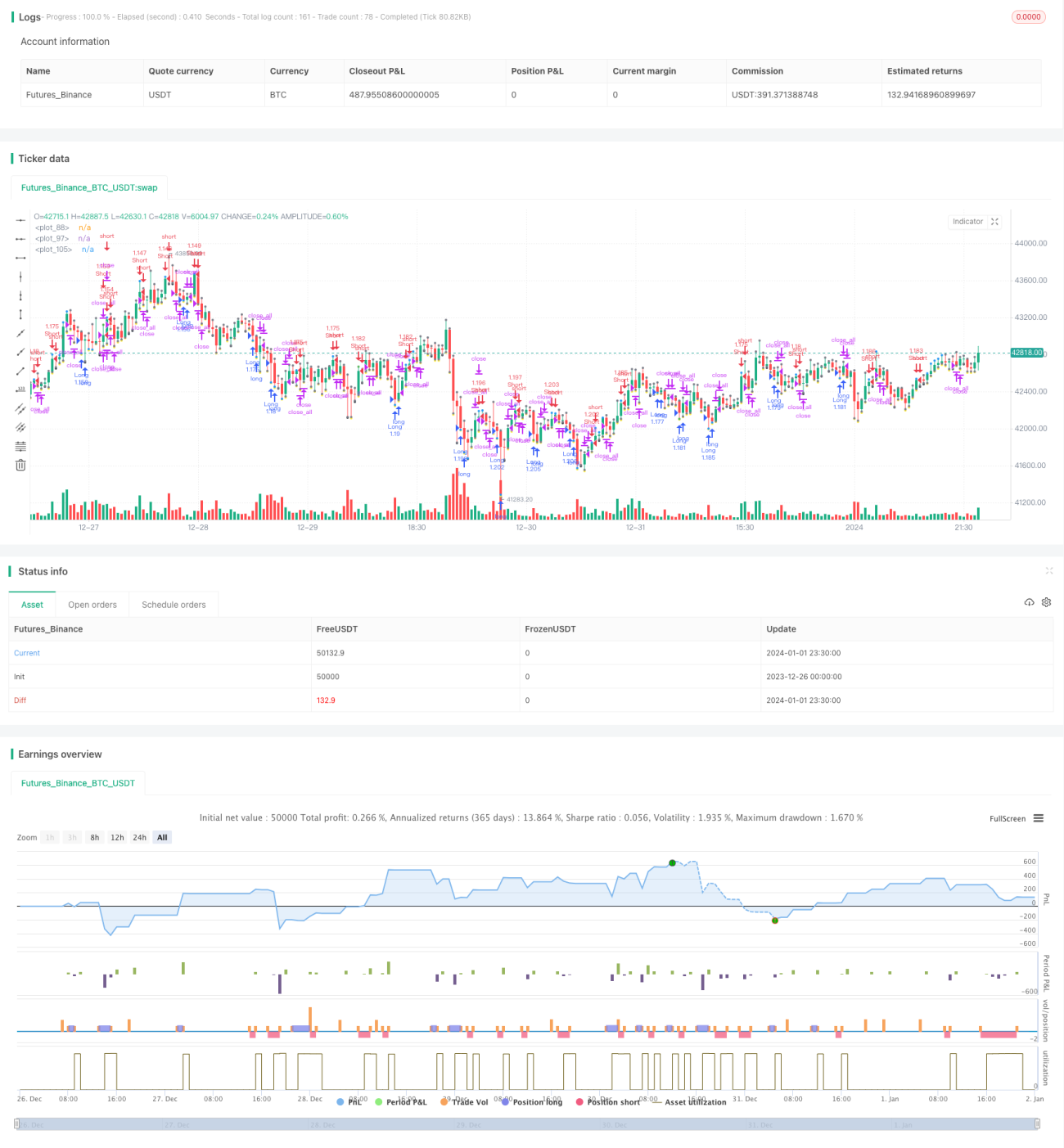Click FullScreen for earnings chart
This screenshot has width=1064, height=1148.
click(1008, 818)
